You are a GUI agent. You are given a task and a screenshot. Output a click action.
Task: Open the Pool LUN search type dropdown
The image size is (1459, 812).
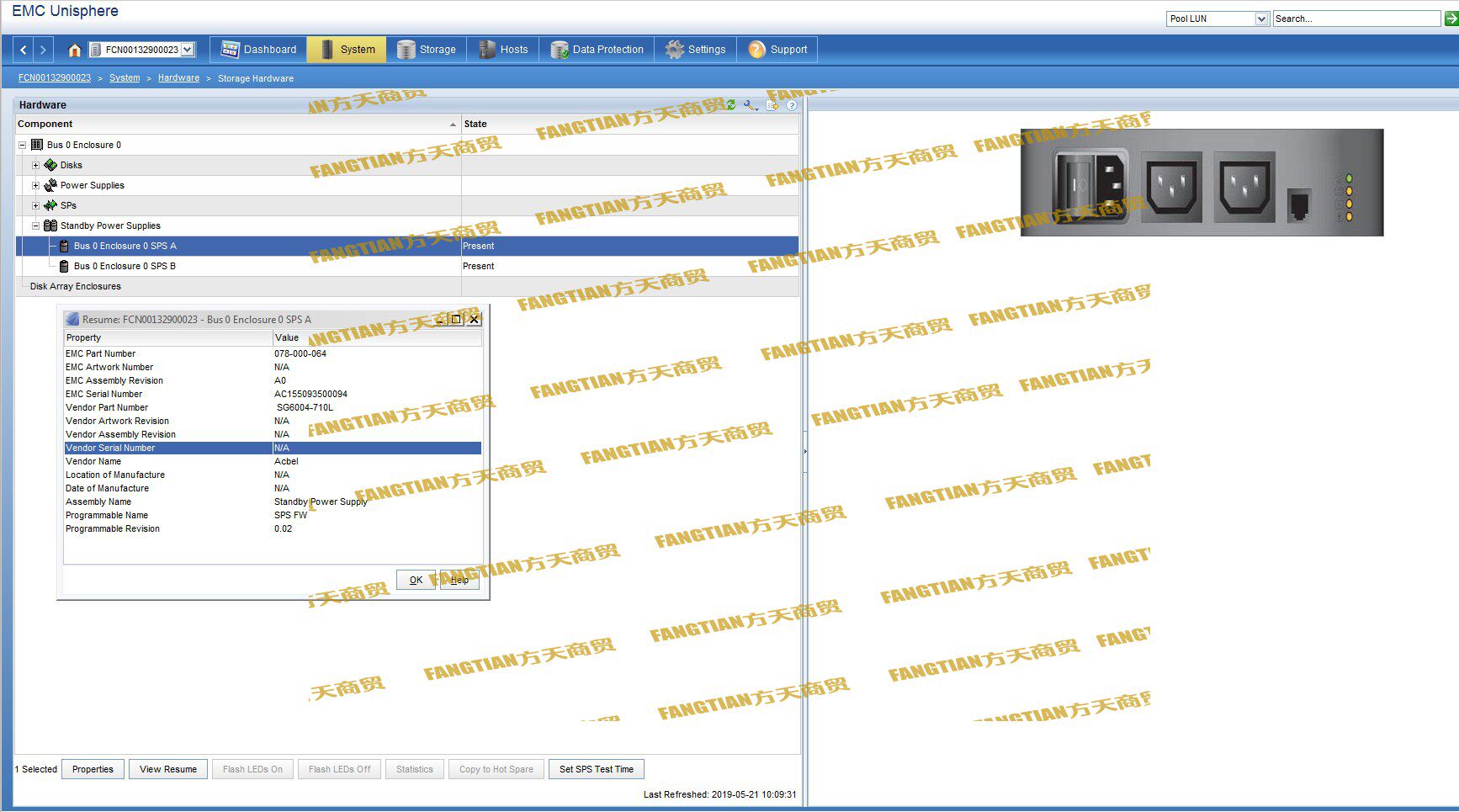point(1218,19)
